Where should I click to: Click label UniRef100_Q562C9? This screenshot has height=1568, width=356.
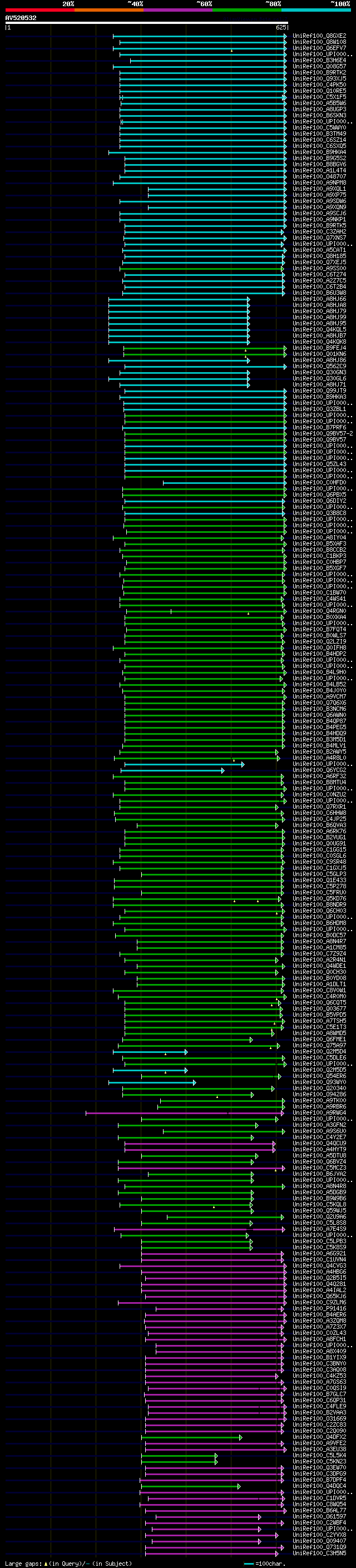click(319, 367)
